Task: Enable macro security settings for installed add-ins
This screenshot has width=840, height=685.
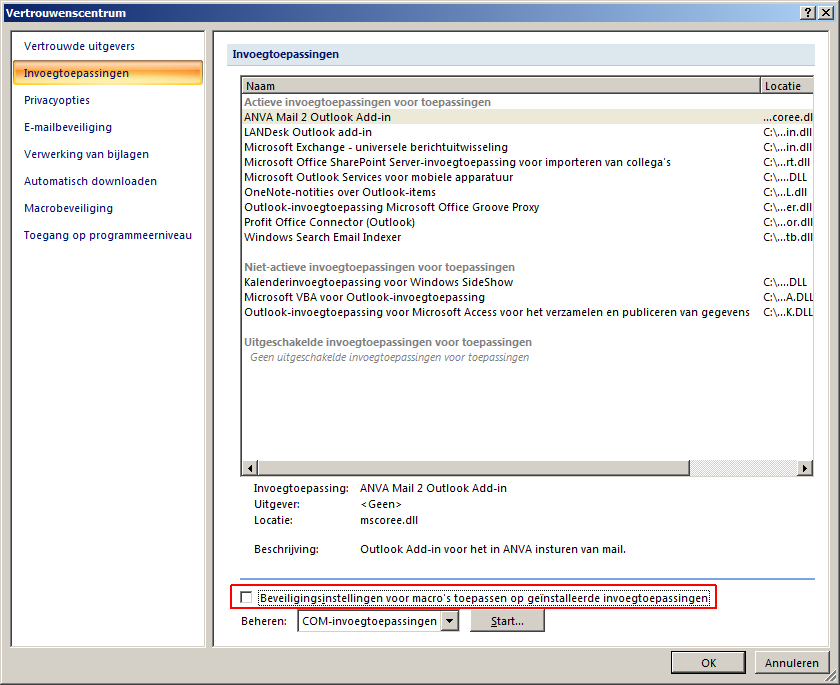Action: [246, 597]
